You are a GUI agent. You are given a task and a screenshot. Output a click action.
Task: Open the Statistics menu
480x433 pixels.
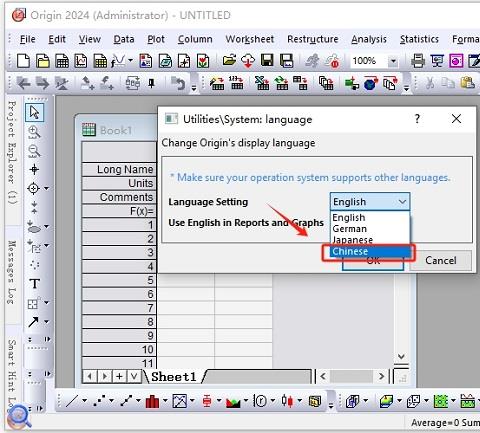(x=419, y=39)
